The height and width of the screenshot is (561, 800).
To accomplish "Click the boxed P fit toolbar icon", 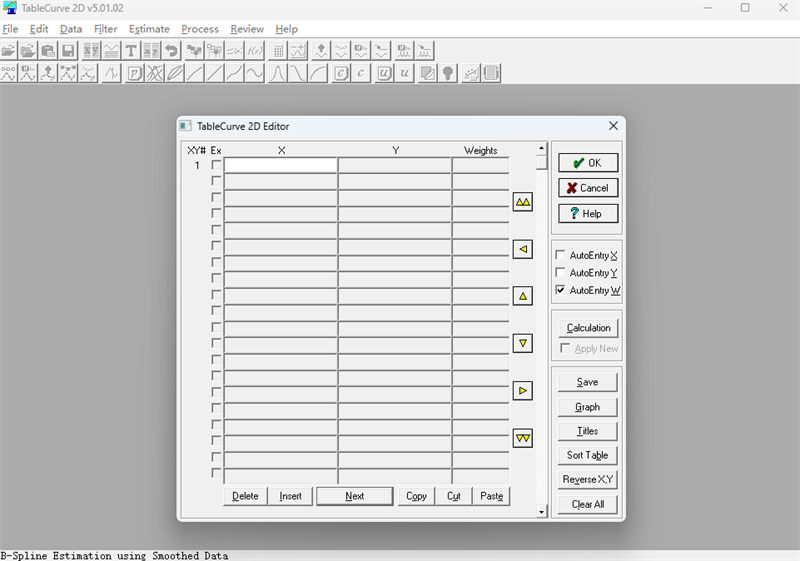I will tap(135, 73).
